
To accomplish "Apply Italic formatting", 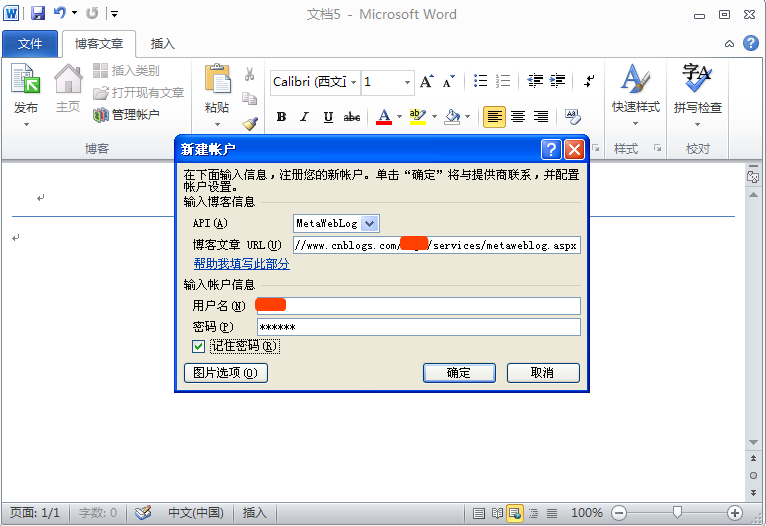I will (305, 117).
